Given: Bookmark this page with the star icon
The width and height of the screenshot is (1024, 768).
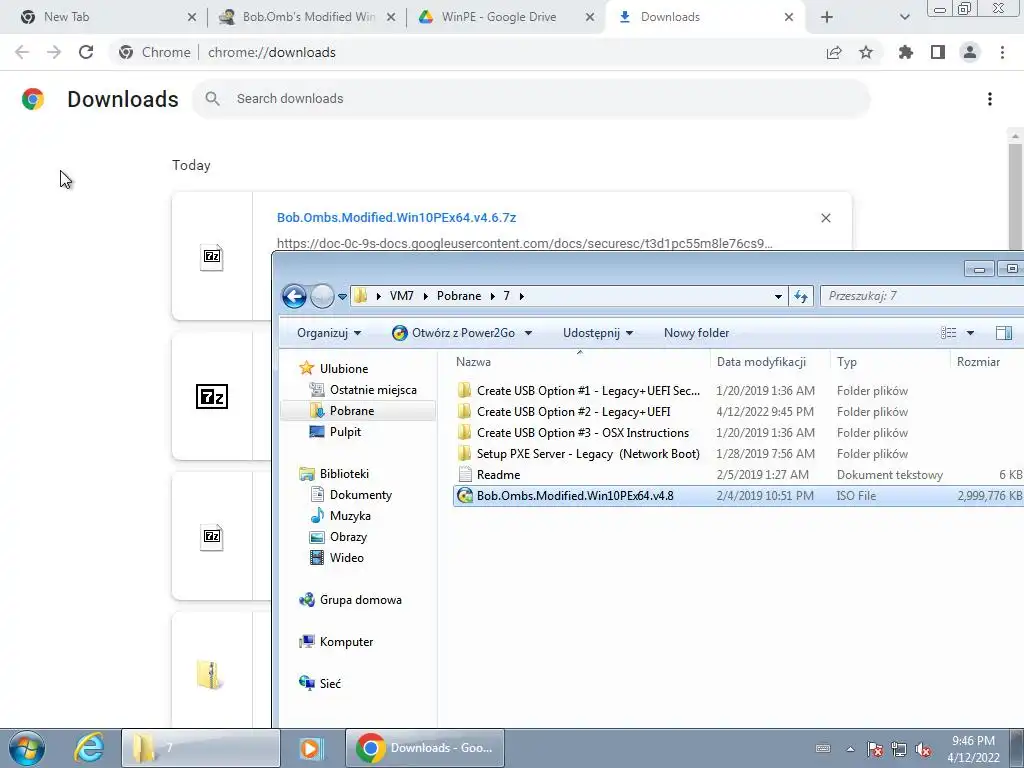Looking at the screenshot, I should [866, 52].
